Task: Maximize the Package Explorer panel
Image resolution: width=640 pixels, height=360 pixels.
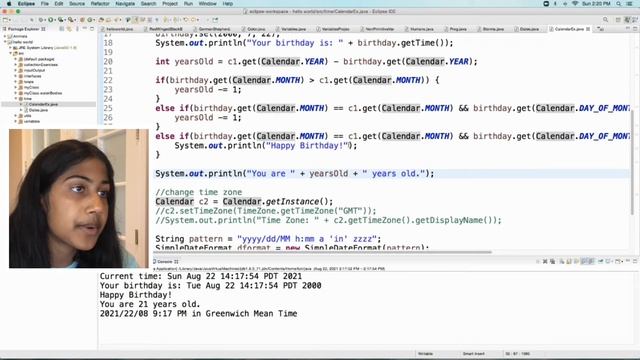Action: 92,29
